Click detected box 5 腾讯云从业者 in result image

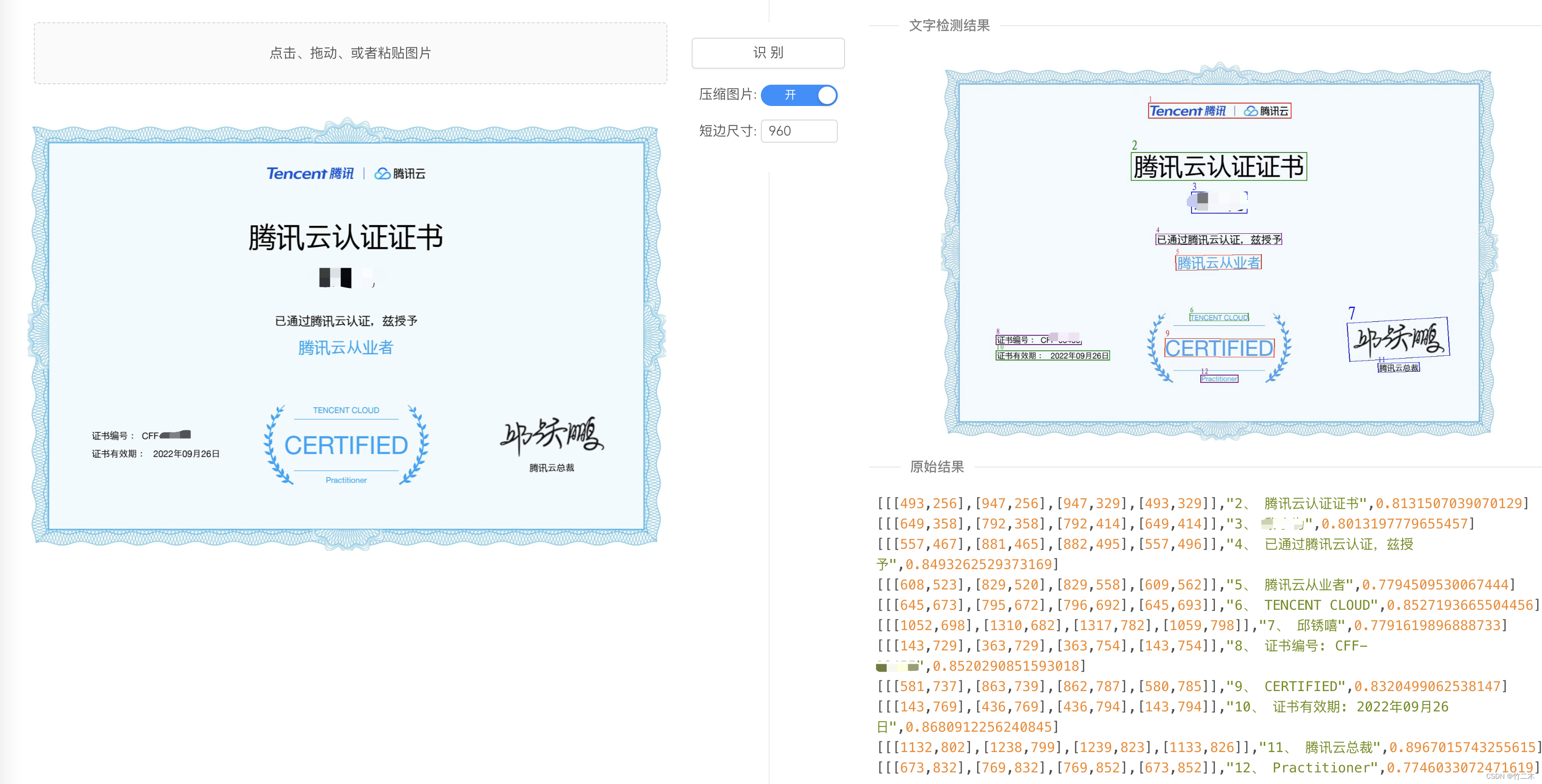coord(1218,263)
